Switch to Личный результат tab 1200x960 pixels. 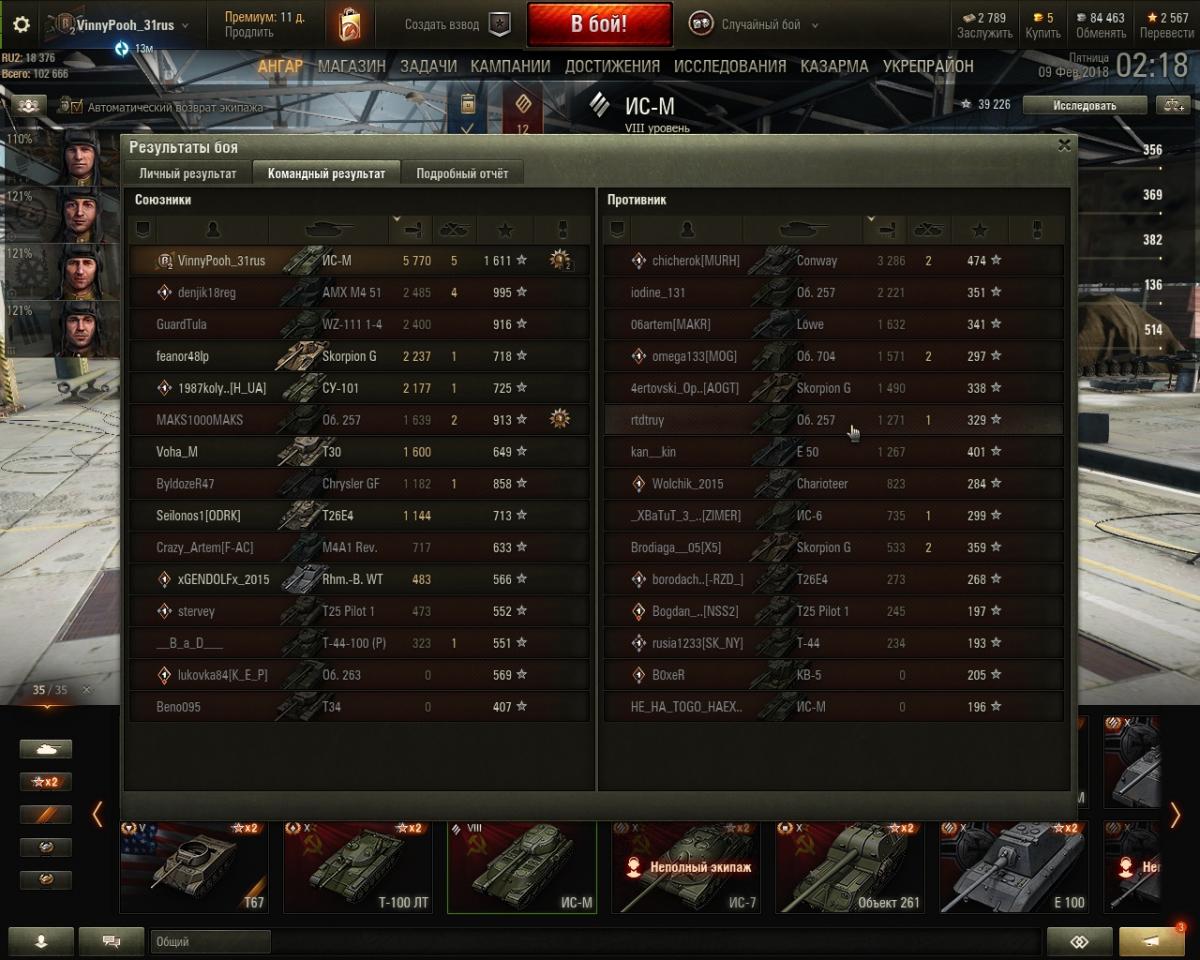click(188, 173)
